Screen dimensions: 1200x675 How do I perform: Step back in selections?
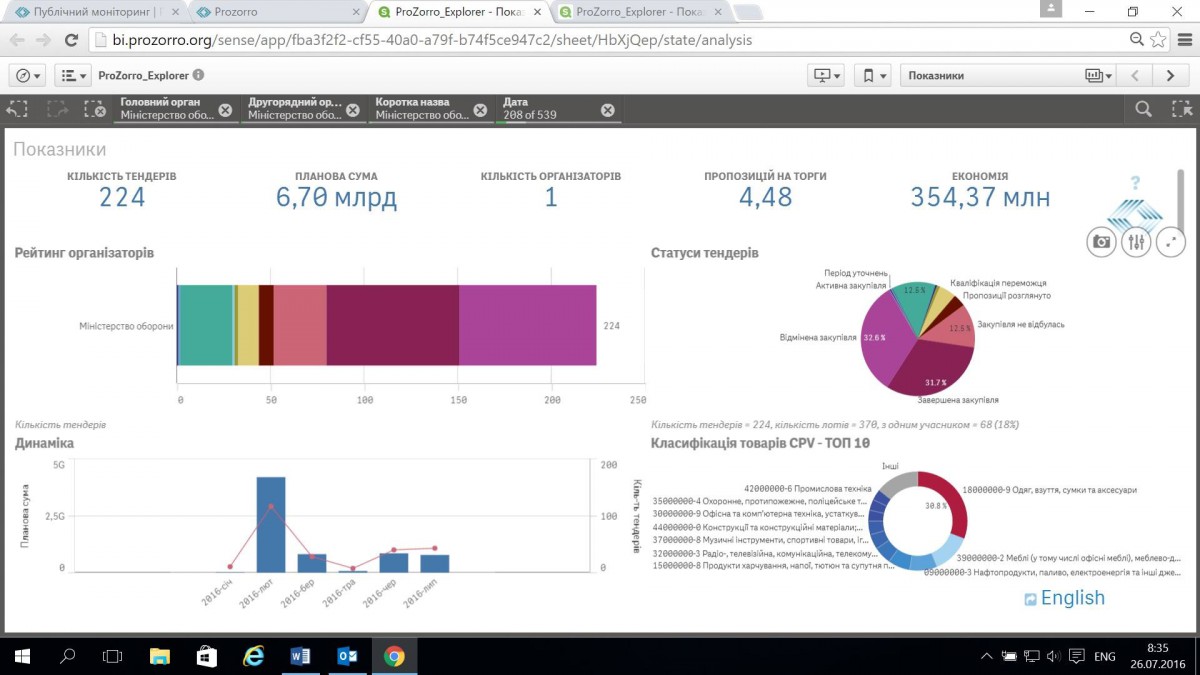[19, 110]
